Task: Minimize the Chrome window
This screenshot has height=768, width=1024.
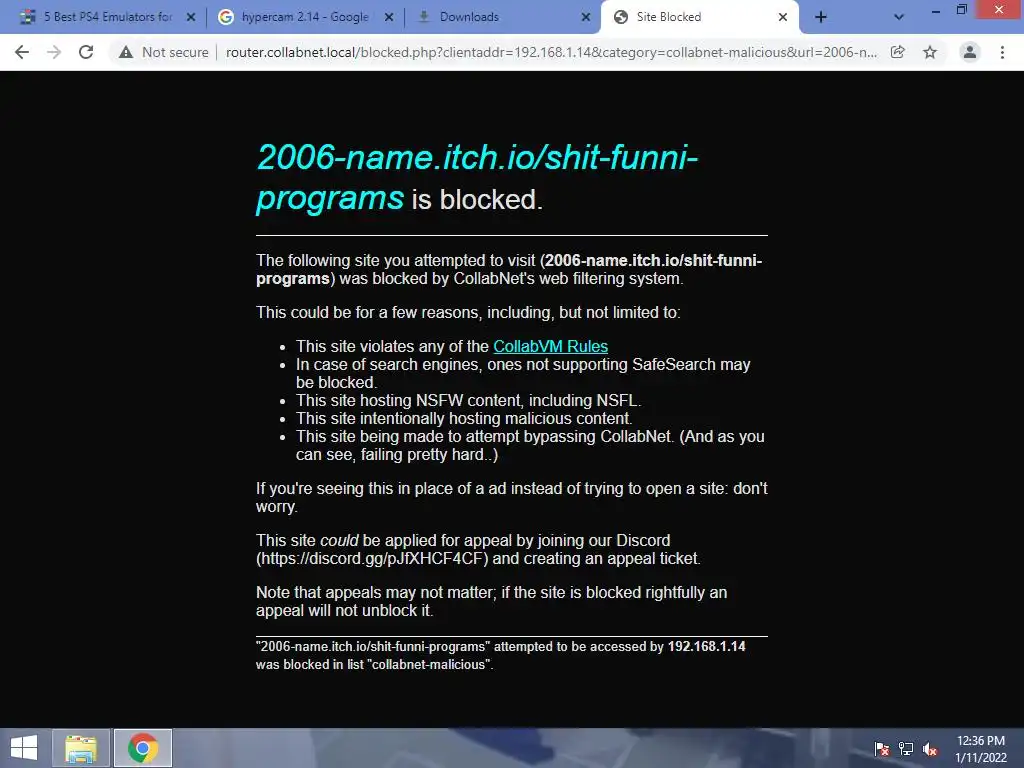Action: click(x=935, y=10)
